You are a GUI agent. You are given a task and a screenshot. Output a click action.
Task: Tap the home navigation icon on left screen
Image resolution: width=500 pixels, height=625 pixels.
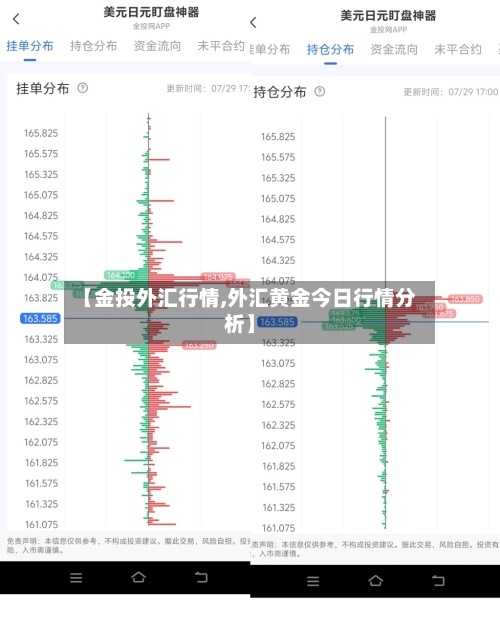pos(138,577)
